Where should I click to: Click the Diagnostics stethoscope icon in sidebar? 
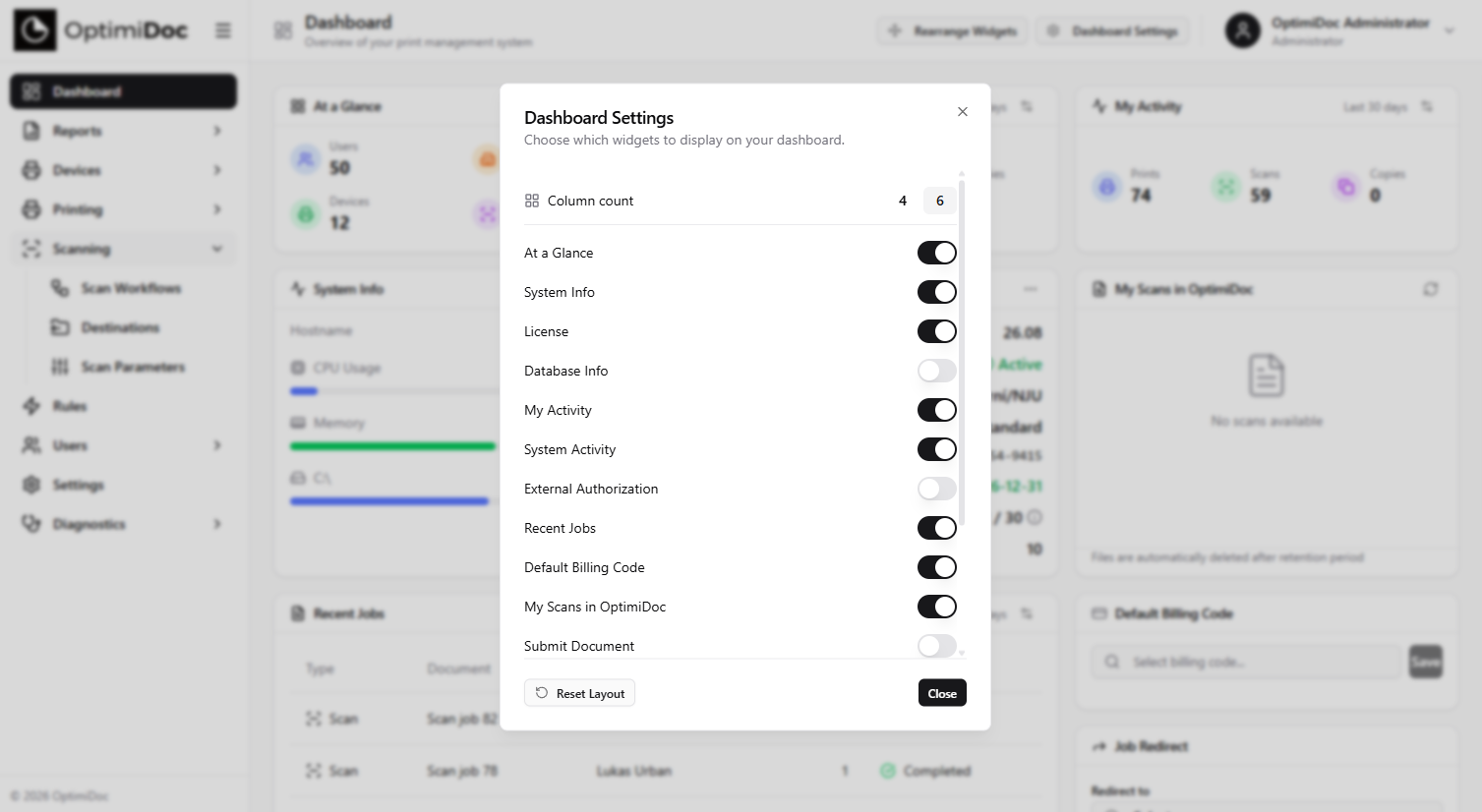tap(31, 524)
